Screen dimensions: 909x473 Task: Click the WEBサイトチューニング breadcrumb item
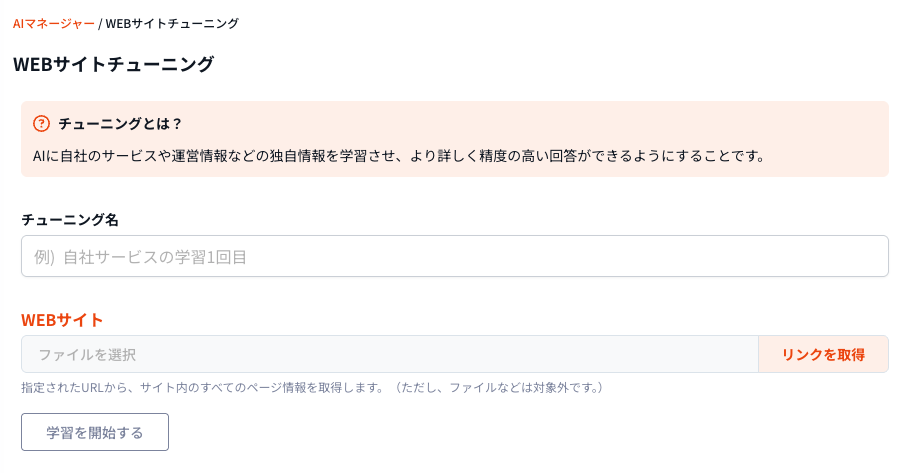(172, 22)
